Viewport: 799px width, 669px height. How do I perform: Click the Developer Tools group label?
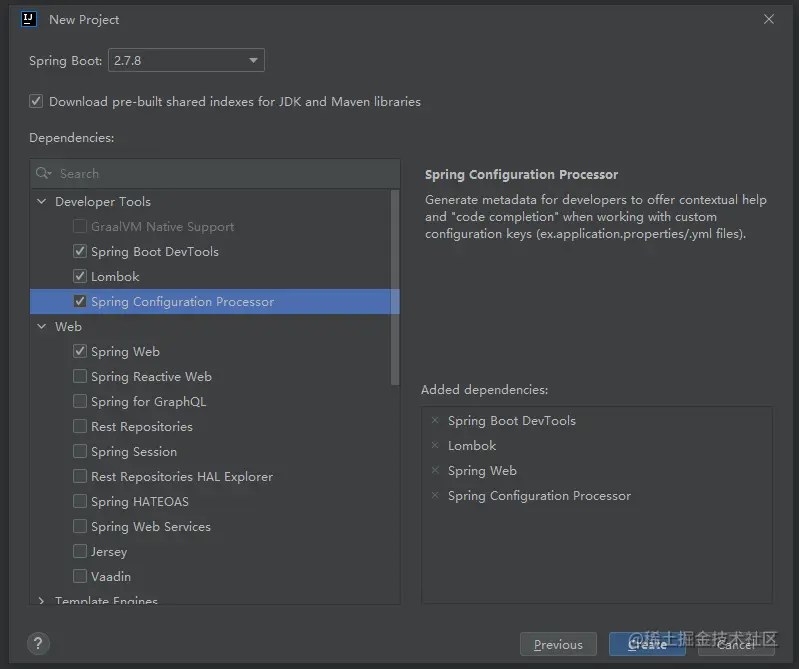pyautogui.click(x=103, y=201)
